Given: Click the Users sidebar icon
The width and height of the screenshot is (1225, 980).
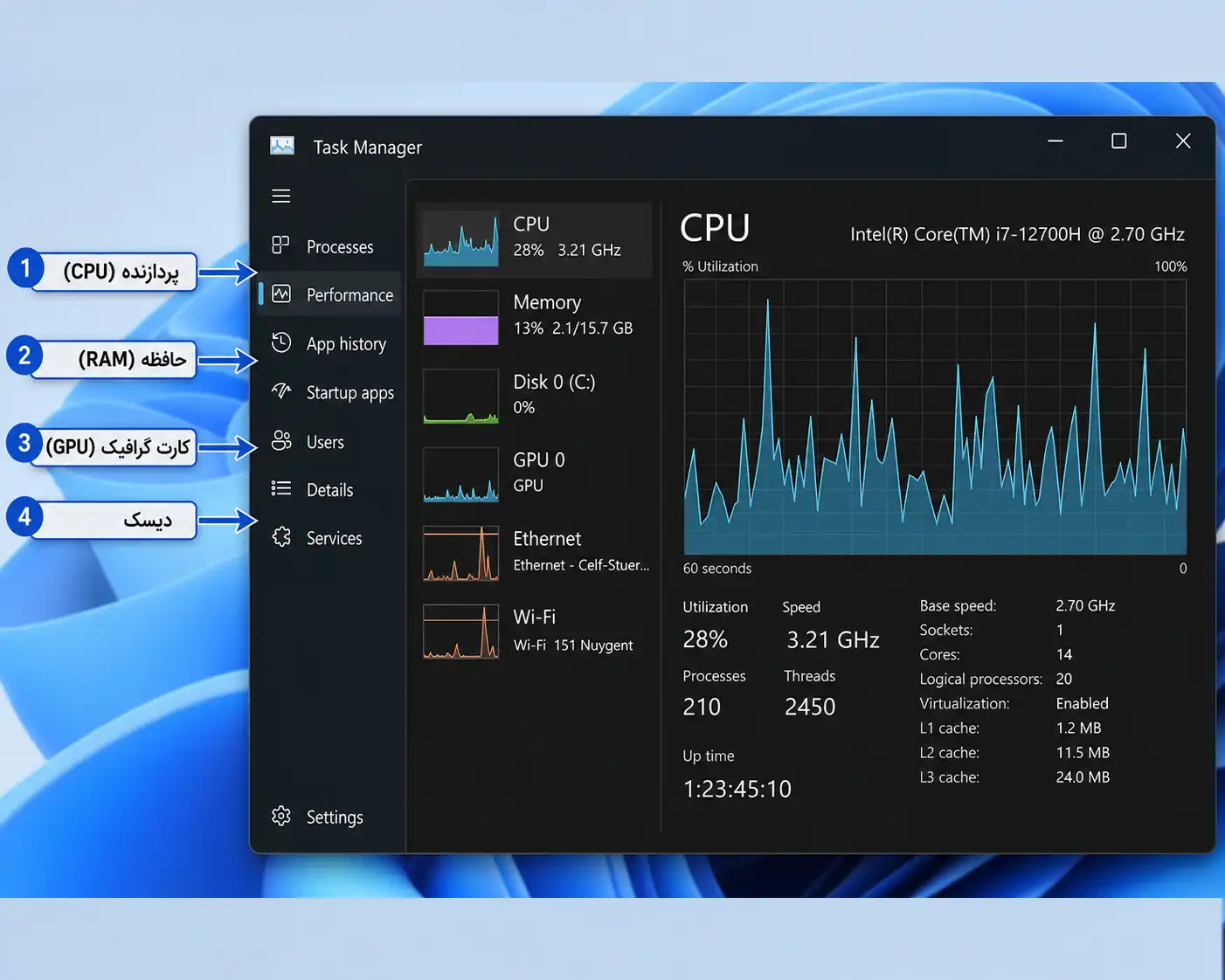Looking at the screenshot, I should tap(281, 440).
